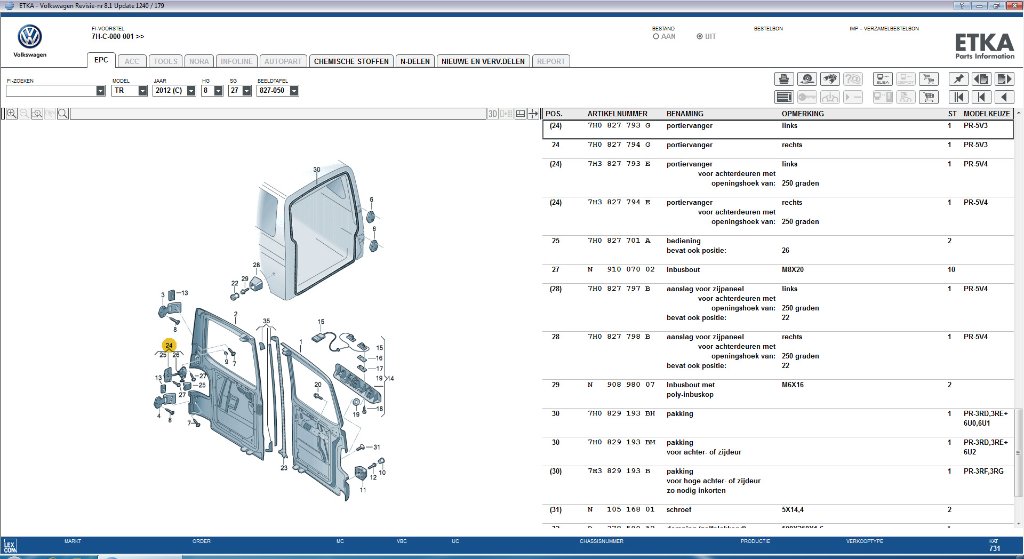Click the plain magnifier icon above diagram
The width and height of the screenshot is (1024, 559).
pos(63,114)
